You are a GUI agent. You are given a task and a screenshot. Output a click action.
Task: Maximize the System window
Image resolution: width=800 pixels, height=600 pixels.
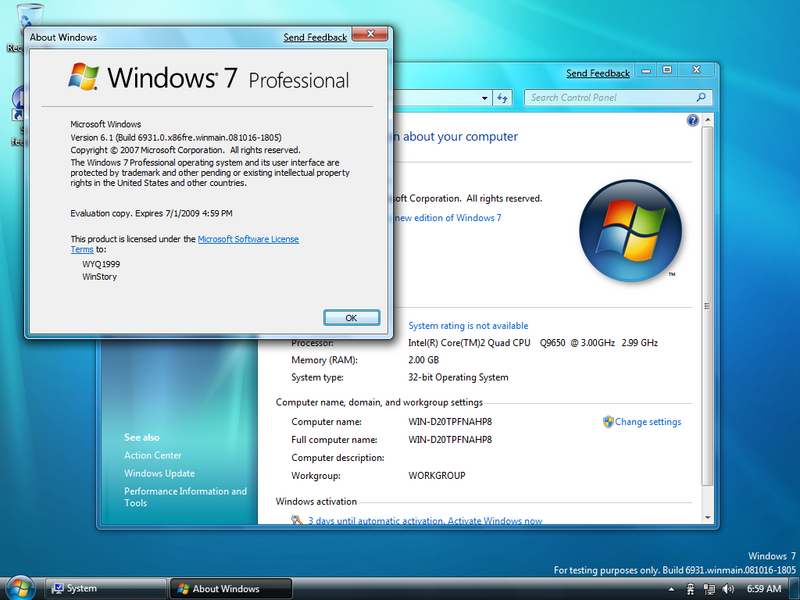pyautogui.click(x=667, y=70)
